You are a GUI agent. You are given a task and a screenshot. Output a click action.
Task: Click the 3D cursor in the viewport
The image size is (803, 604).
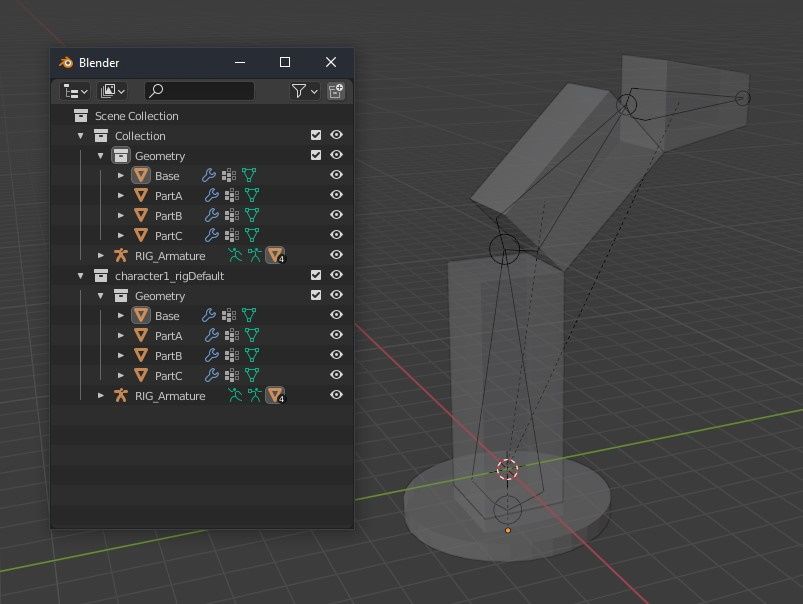click(x=508, y=469)
